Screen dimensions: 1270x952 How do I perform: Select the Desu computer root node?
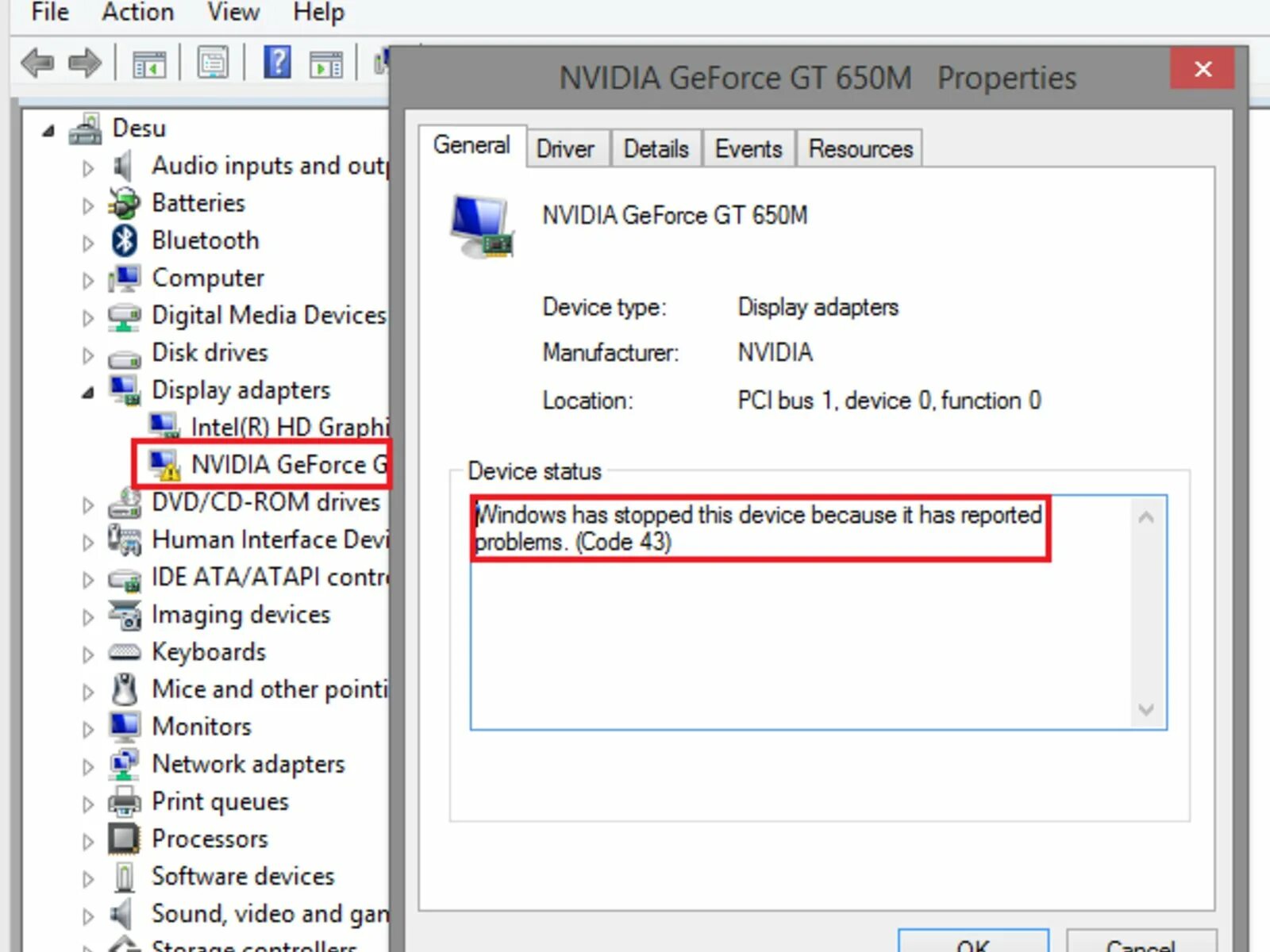click(x=139, y=128)
